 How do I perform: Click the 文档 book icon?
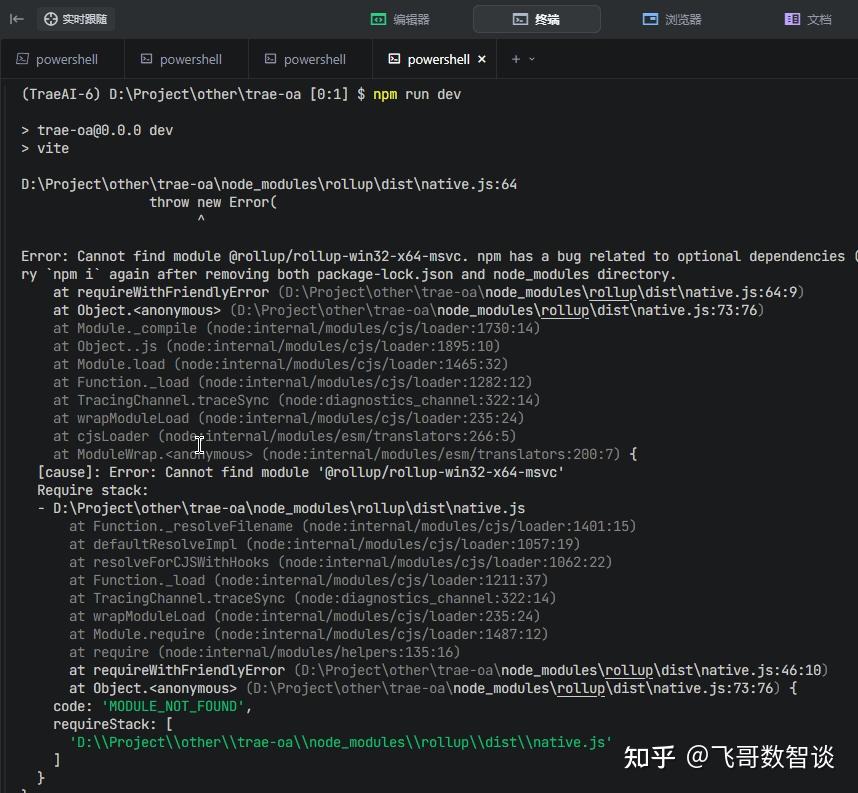click(x=792, y=19)
